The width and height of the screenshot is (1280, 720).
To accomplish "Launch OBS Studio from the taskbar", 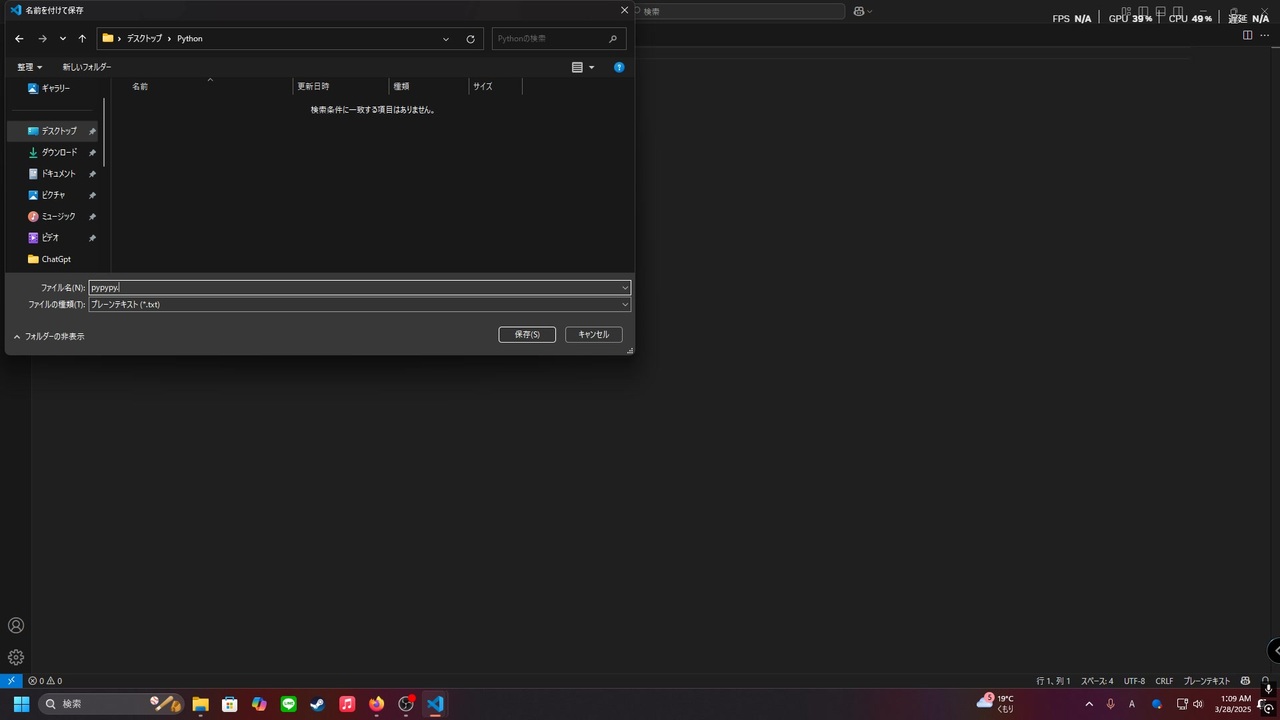I will coord(405,704).
